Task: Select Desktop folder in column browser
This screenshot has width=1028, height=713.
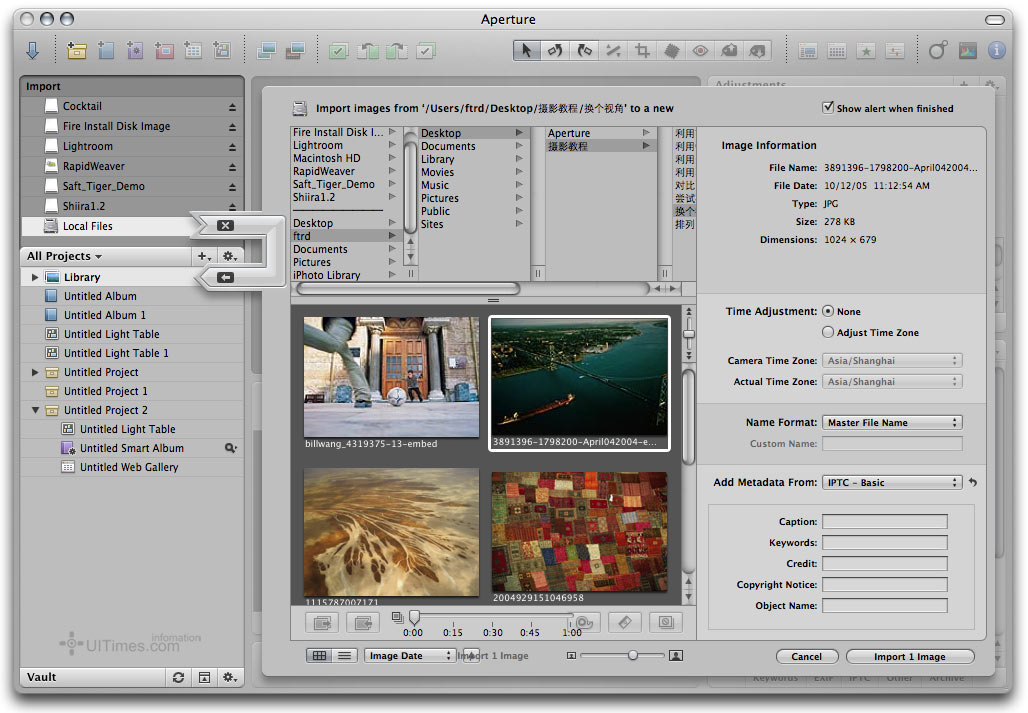Action: [x=472, y=133]
